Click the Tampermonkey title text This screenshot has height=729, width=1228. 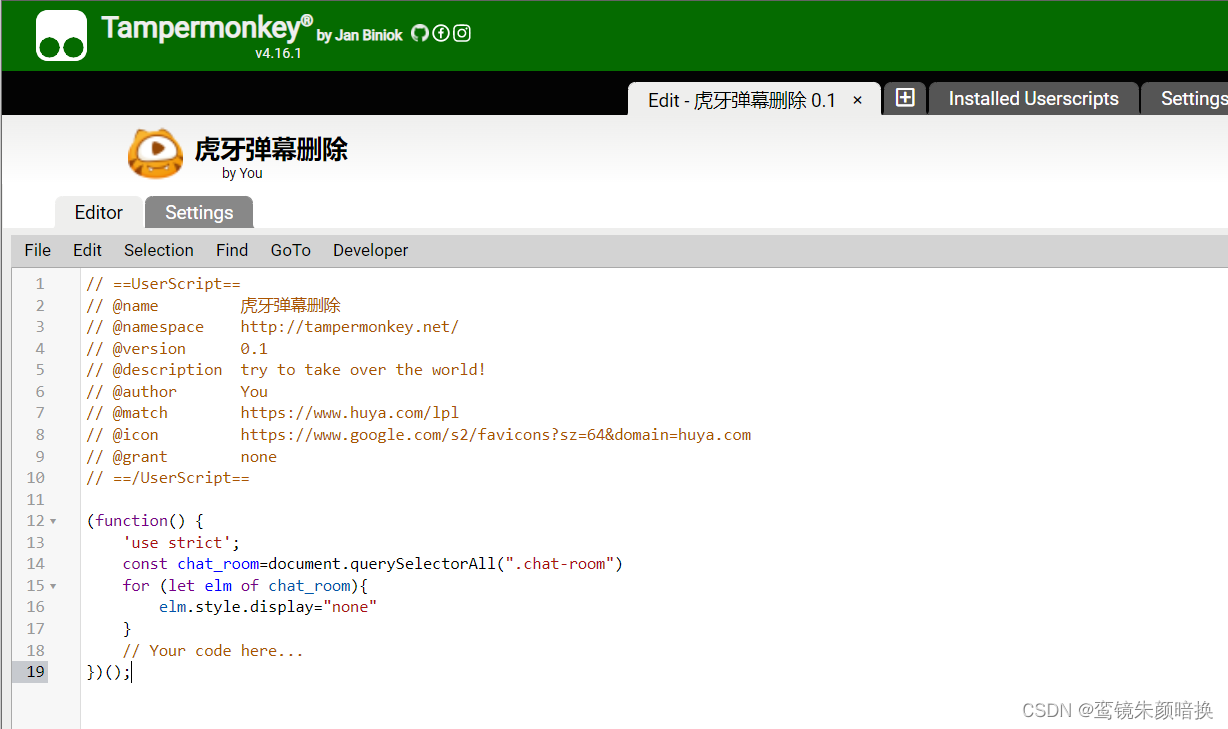coord(207,28)
